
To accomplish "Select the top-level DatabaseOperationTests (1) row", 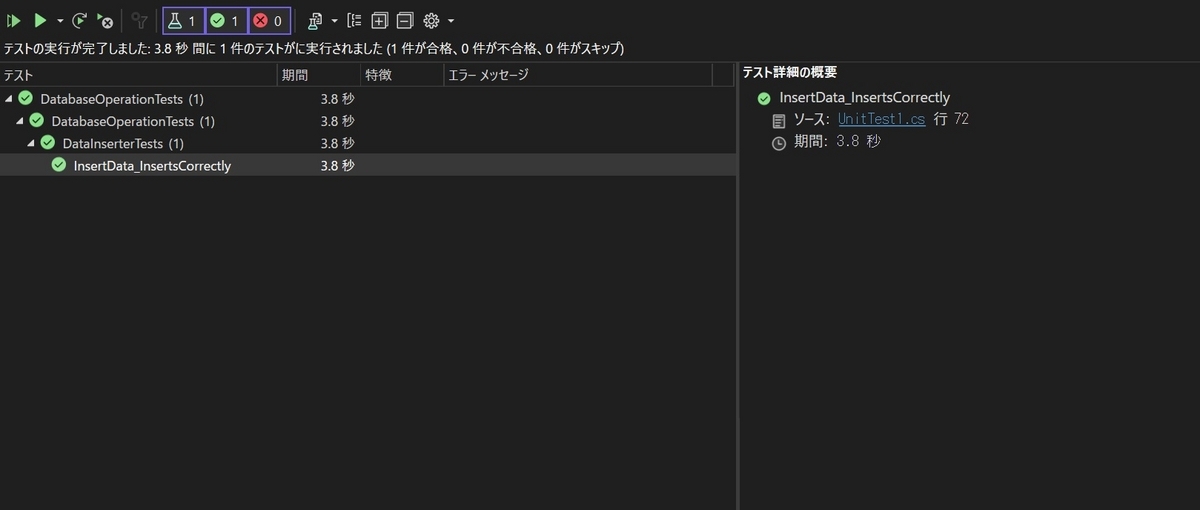I will (x=368, y=99).
